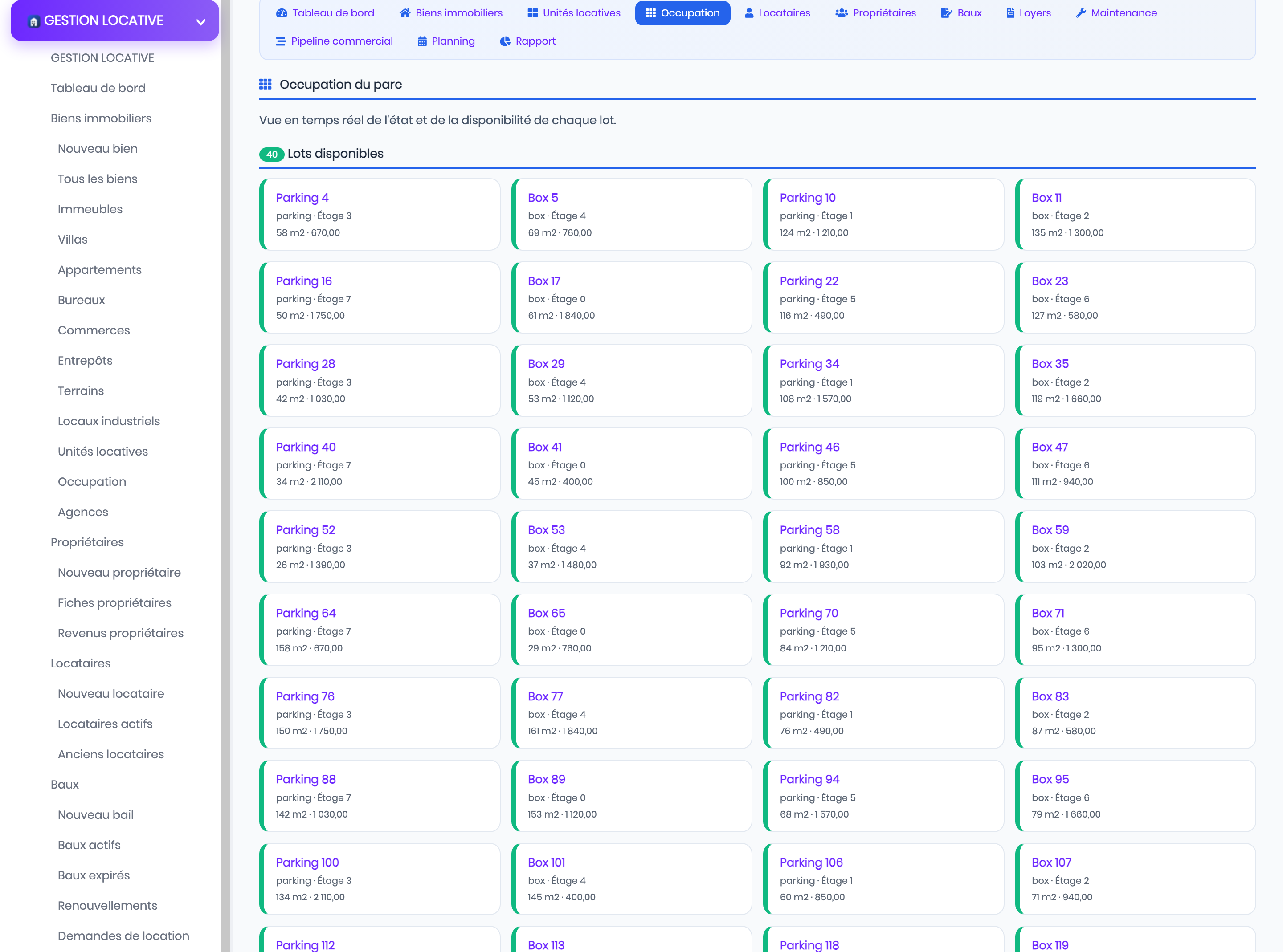Screen dimensions: 1283x952
Task: Open Nouveau bien in sidebar
Action: click(x=98, y=149)
